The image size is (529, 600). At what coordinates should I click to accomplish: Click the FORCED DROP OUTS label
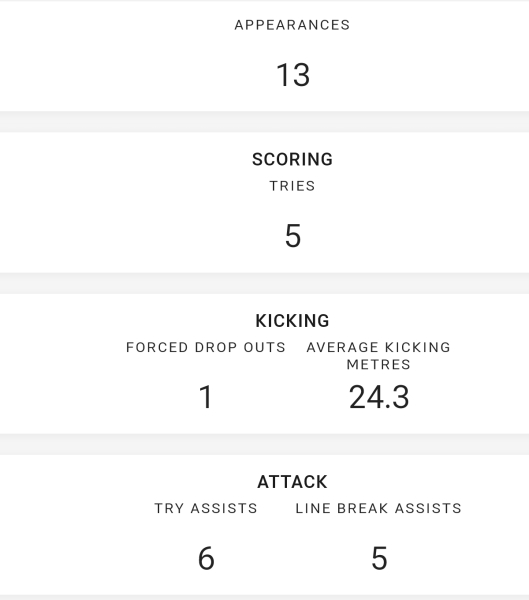(206, 347)
